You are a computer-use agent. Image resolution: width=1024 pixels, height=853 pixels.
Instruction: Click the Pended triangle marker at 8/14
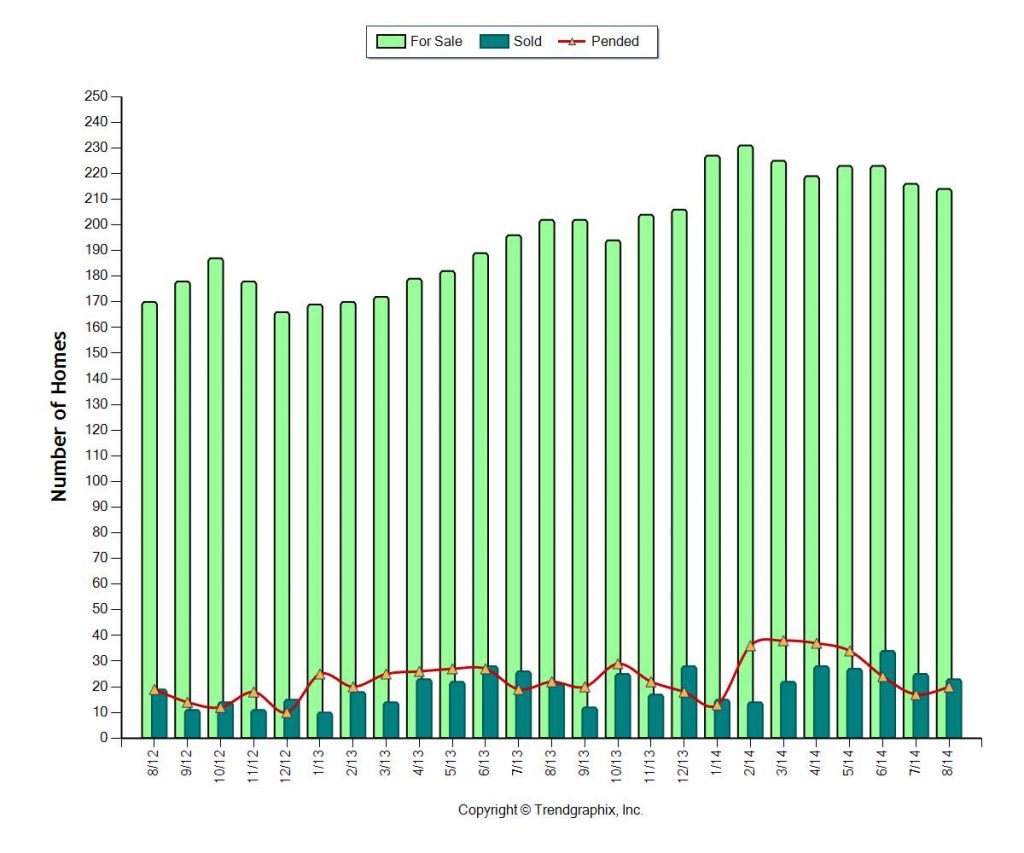pyautogui.click(x=948, y=688)
